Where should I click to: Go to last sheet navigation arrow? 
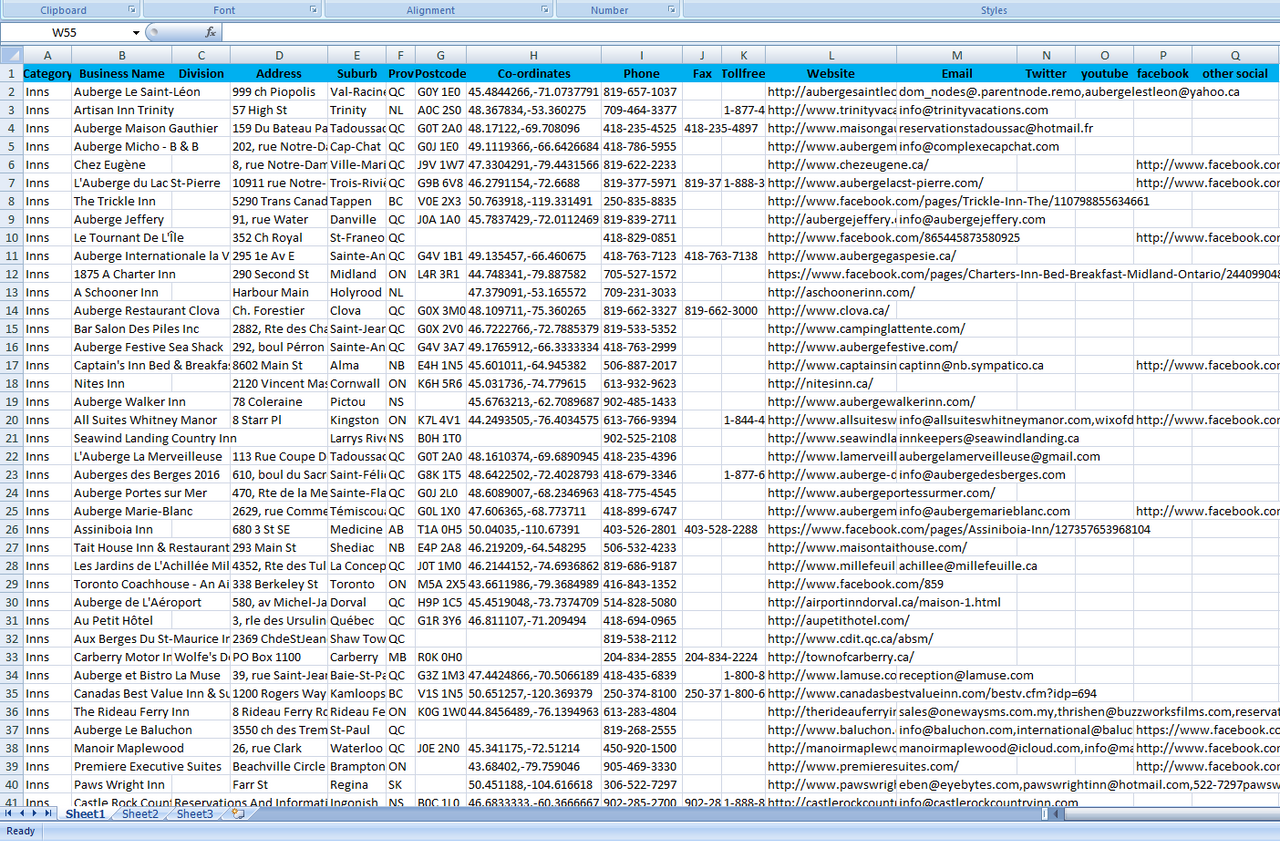[48, 814]
